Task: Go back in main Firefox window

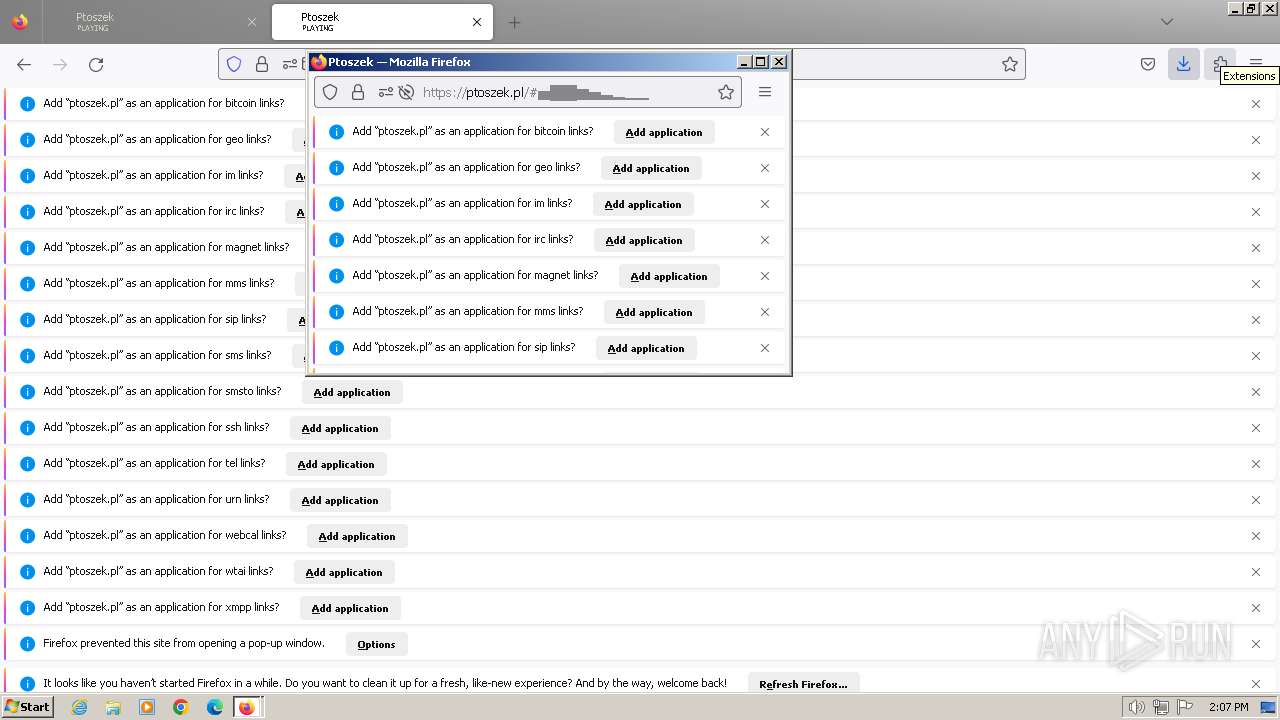Action: (24, 64)
